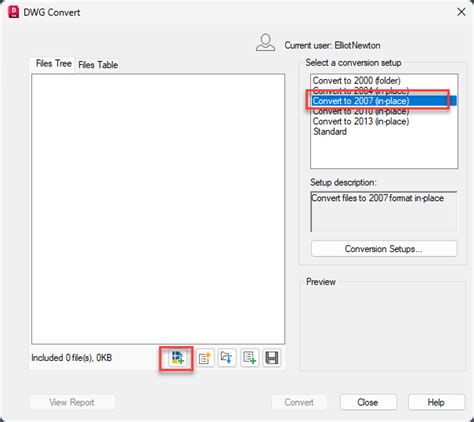Switch to the Files Tree tab

point(54,63)
